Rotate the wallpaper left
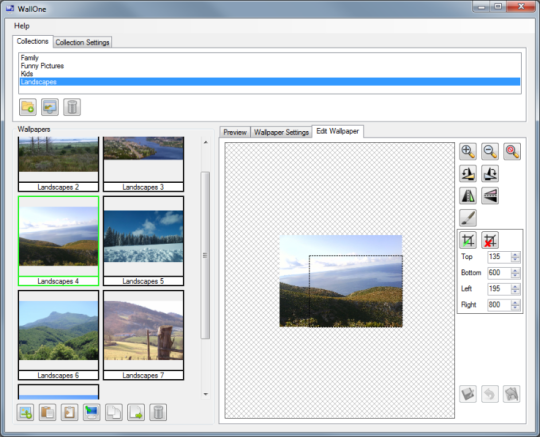540x437 pixels. click(468, 174)
